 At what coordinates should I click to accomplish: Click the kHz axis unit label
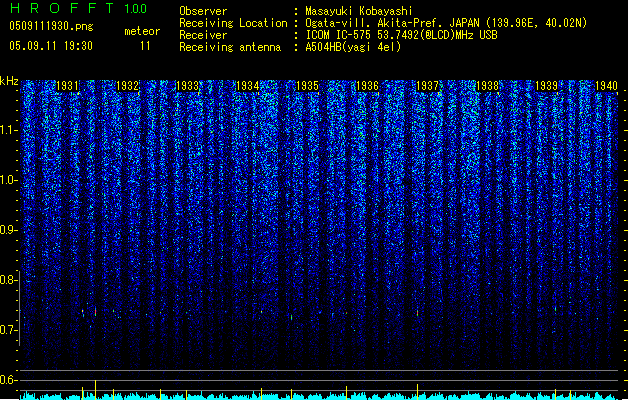[9, 81]
